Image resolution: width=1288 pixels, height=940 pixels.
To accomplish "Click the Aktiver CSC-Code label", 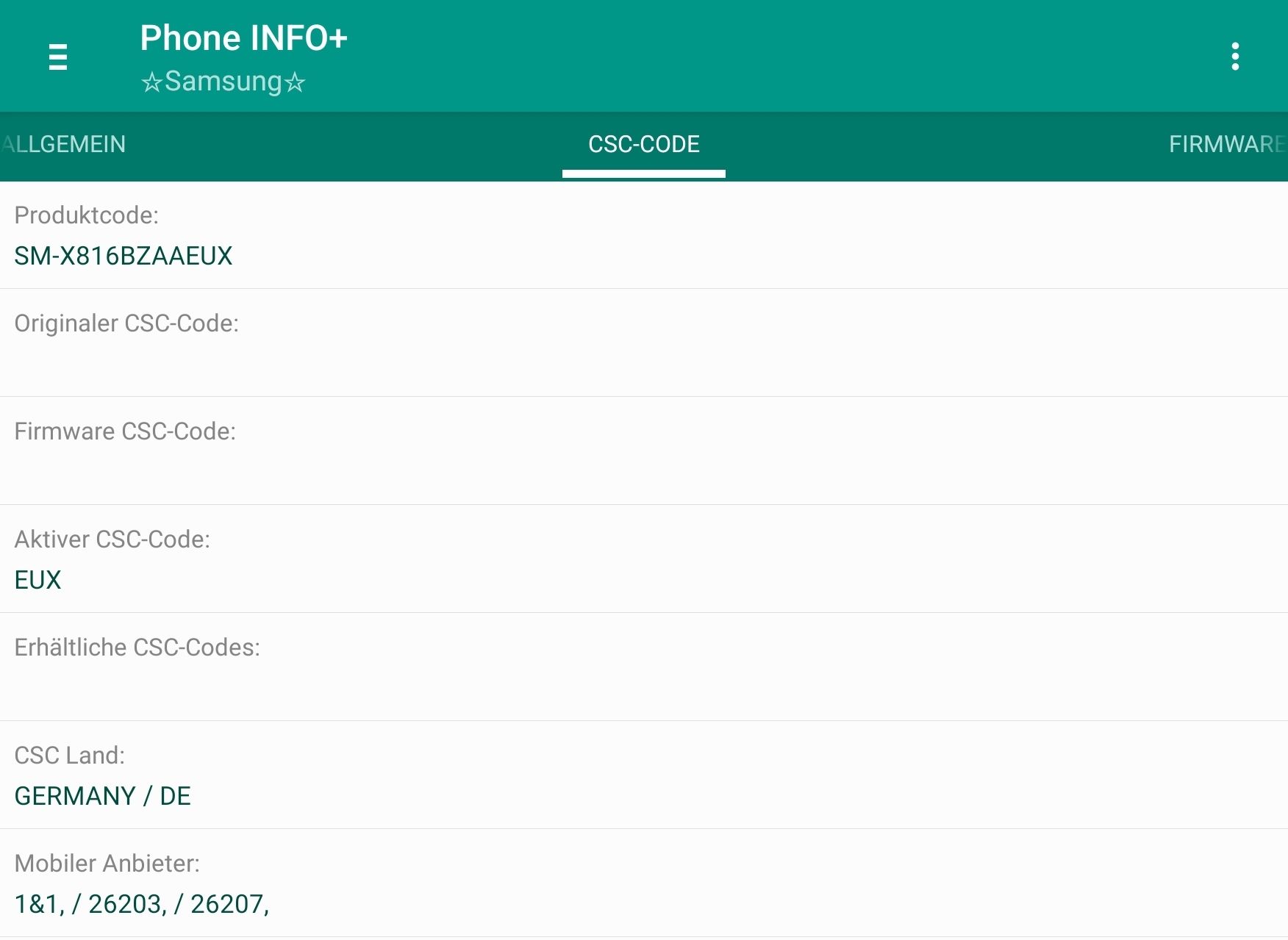I will tap(112, 539).
